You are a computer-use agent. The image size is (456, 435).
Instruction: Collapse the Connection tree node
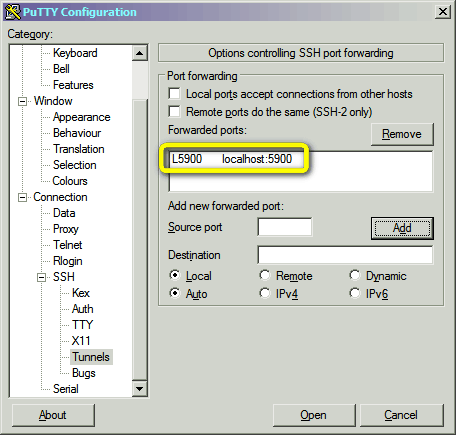pos(22,197)
